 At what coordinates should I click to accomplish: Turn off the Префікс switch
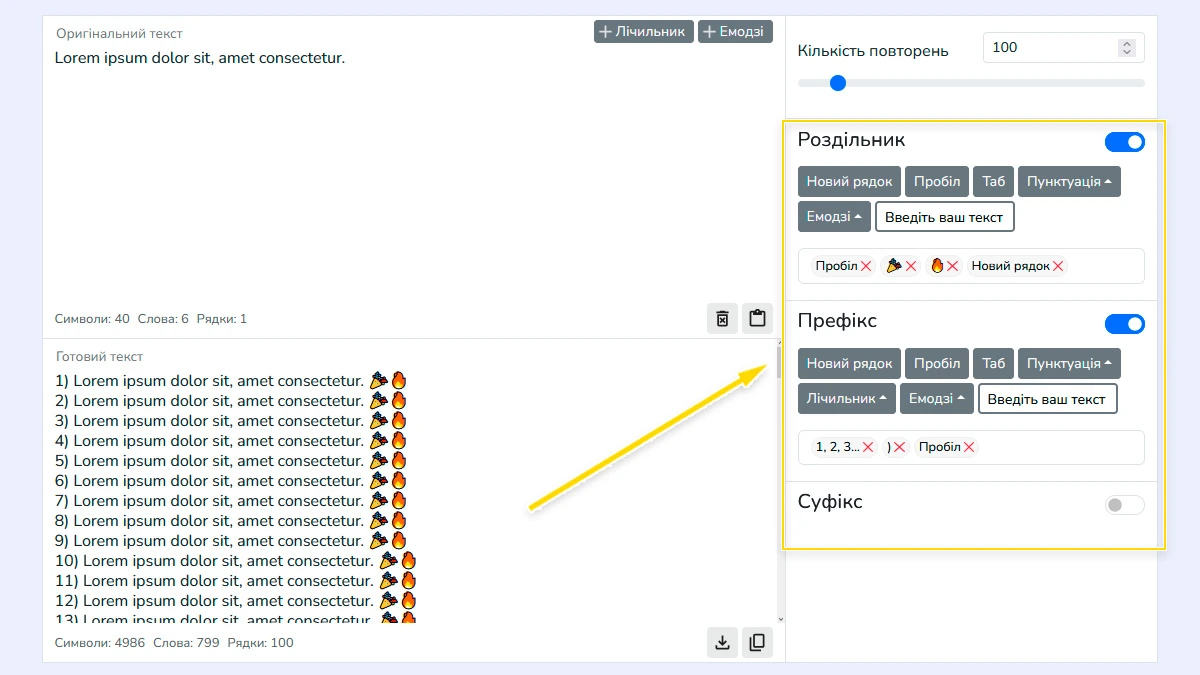1124,324
